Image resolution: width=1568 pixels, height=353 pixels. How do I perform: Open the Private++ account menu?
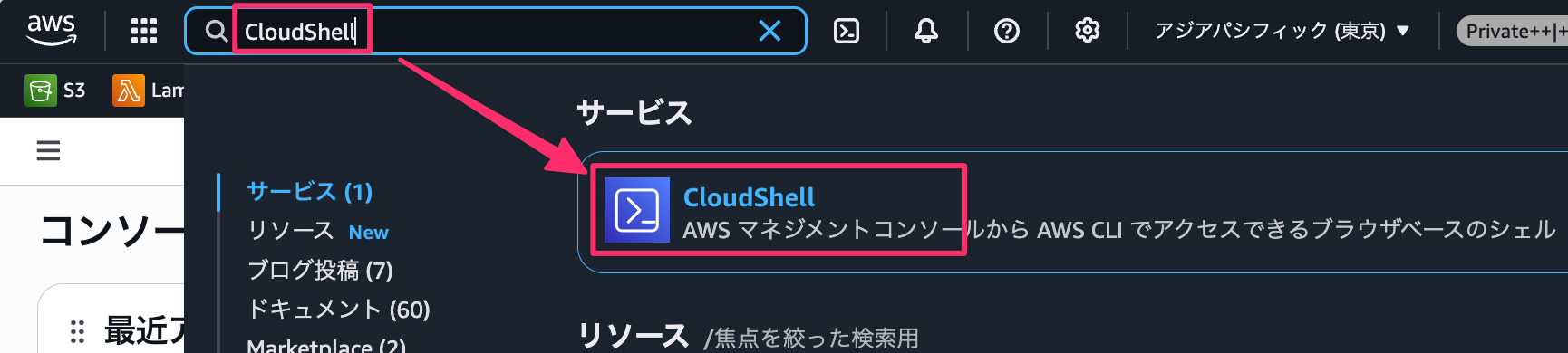click(1512, 31)
